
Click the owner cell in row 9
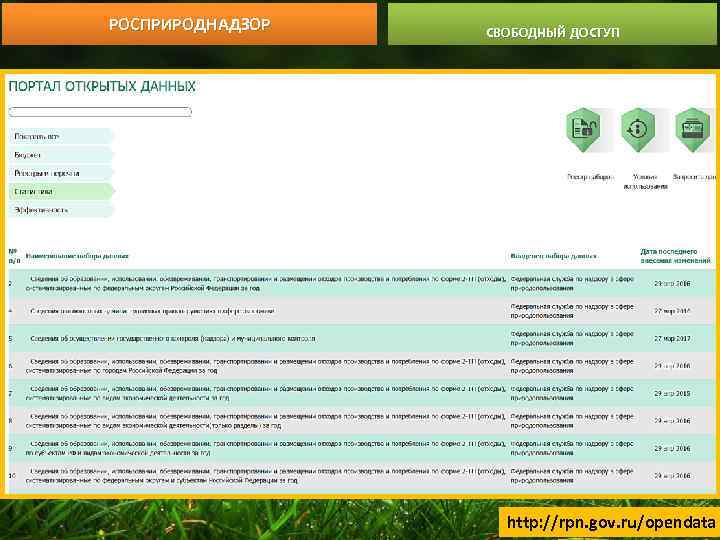572,448
